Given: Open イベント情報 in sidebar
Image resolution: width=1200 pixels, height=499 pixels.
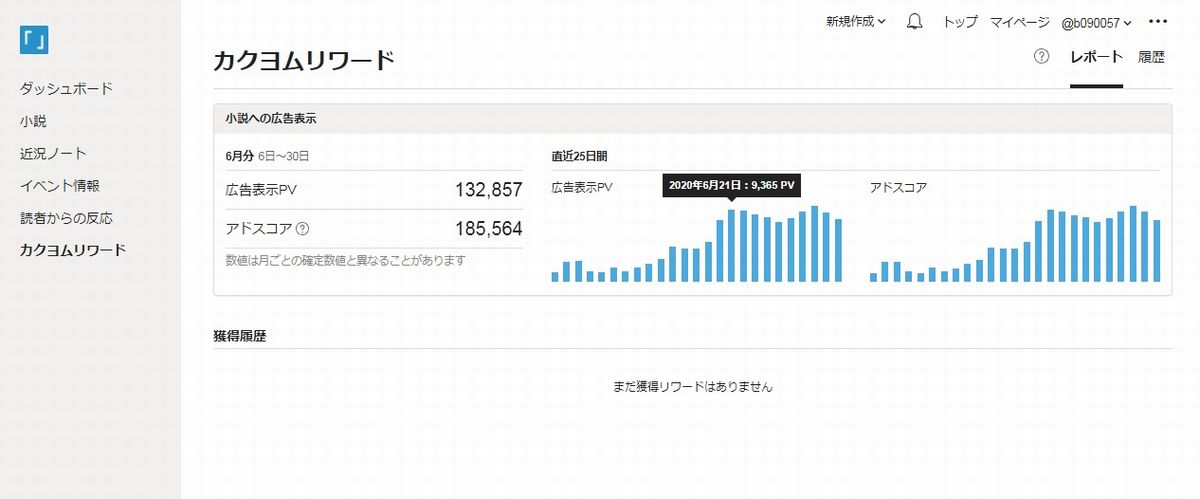Looking at the screenshot, I should (60, 185).
